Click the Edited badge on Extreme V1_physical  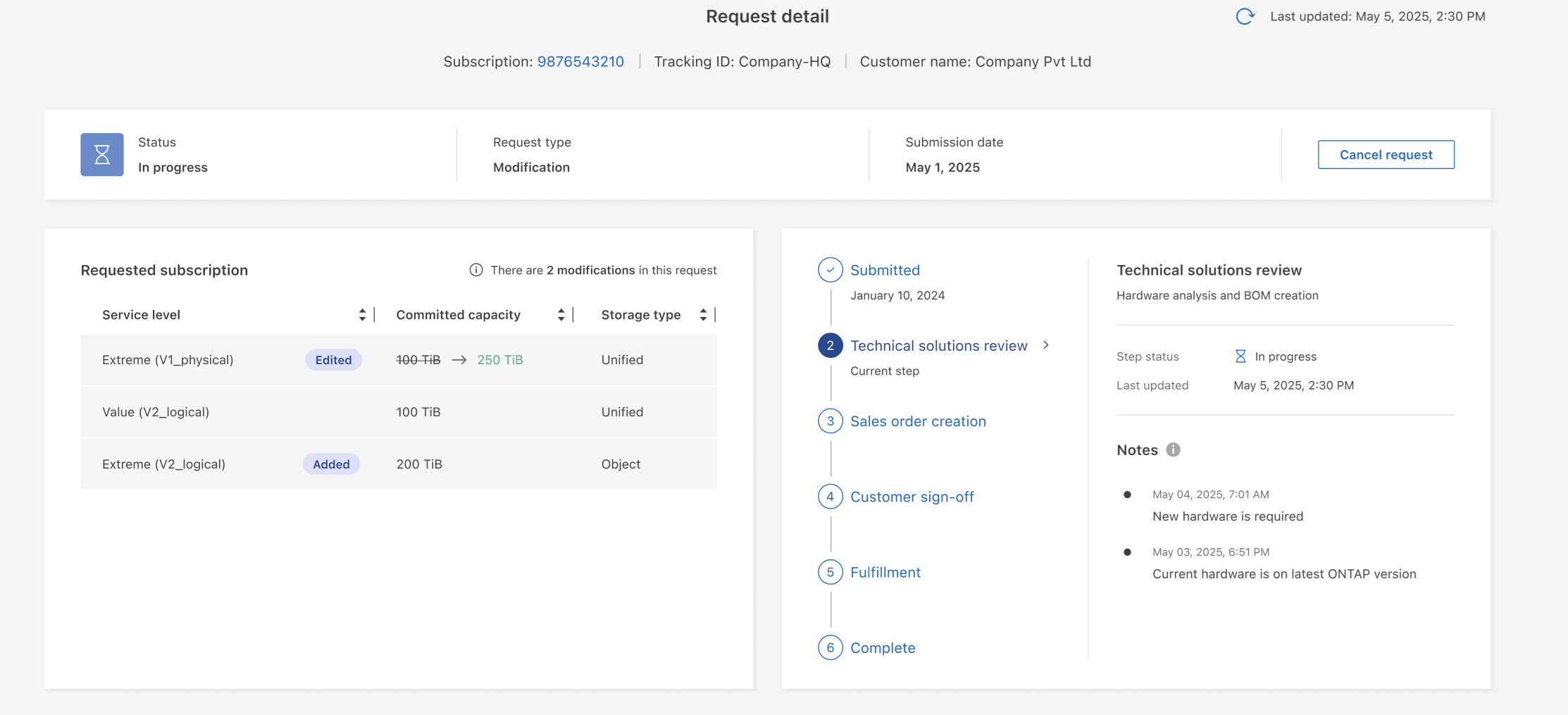point(333,360)
